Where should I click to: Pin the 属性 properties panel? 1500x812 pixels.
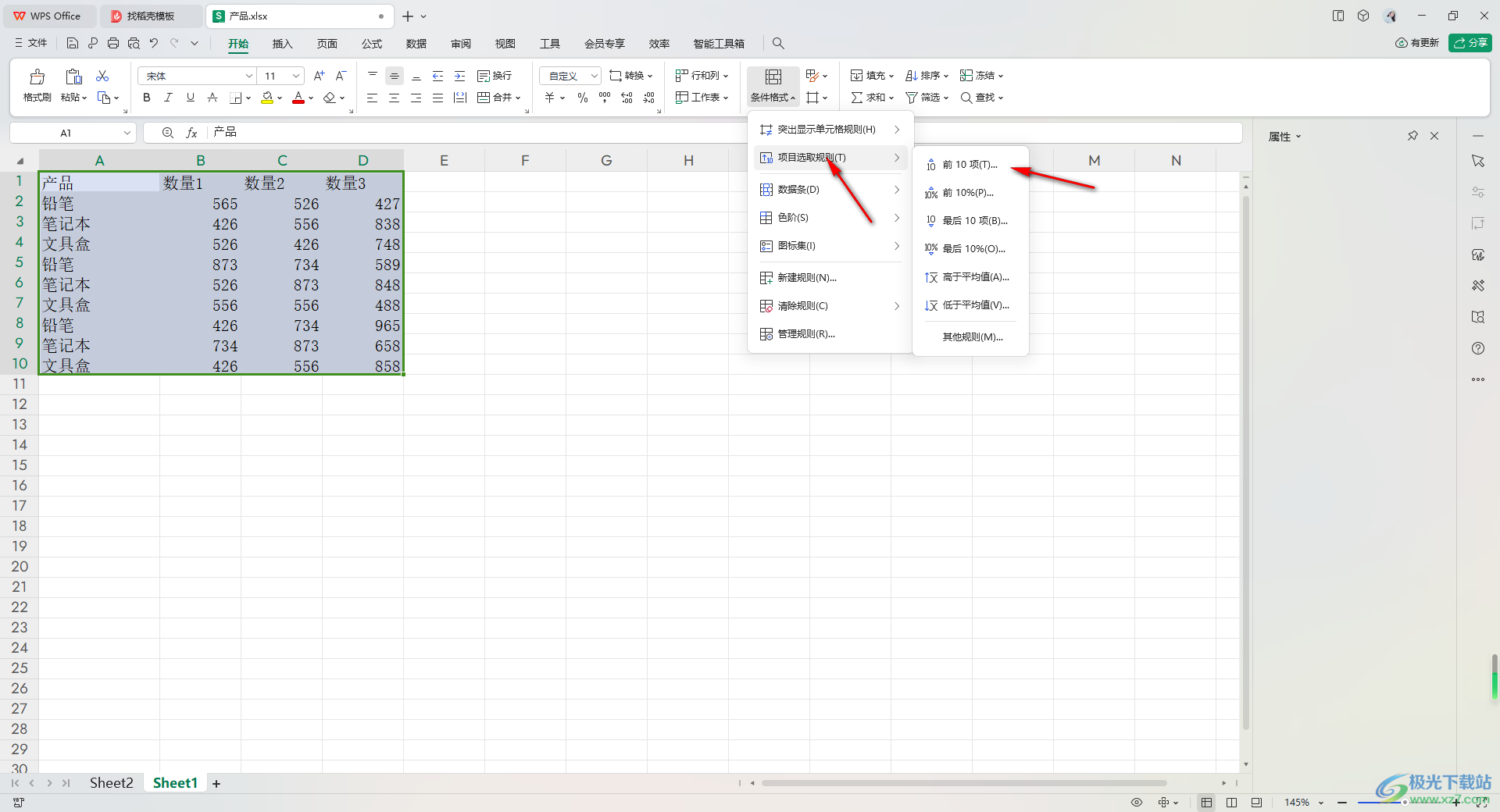coord(1412,136)
